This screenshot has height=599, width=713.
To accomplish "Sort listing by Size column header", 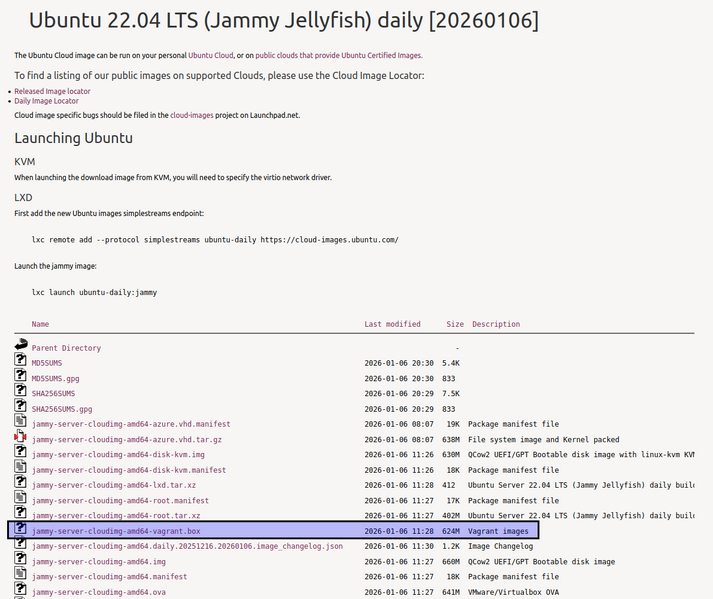I will (455, 324).
